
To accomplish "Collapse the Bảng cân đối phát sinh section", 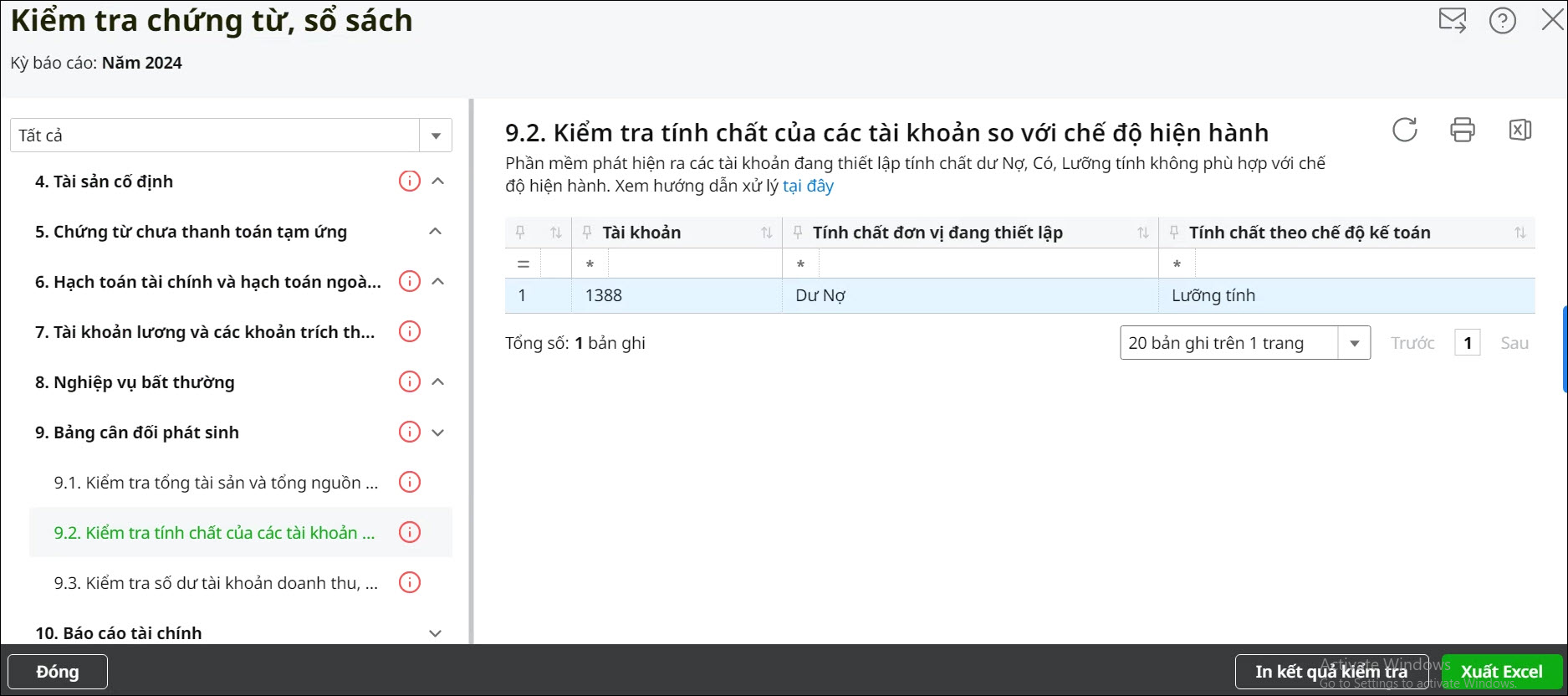I will (x=437, y=432).
